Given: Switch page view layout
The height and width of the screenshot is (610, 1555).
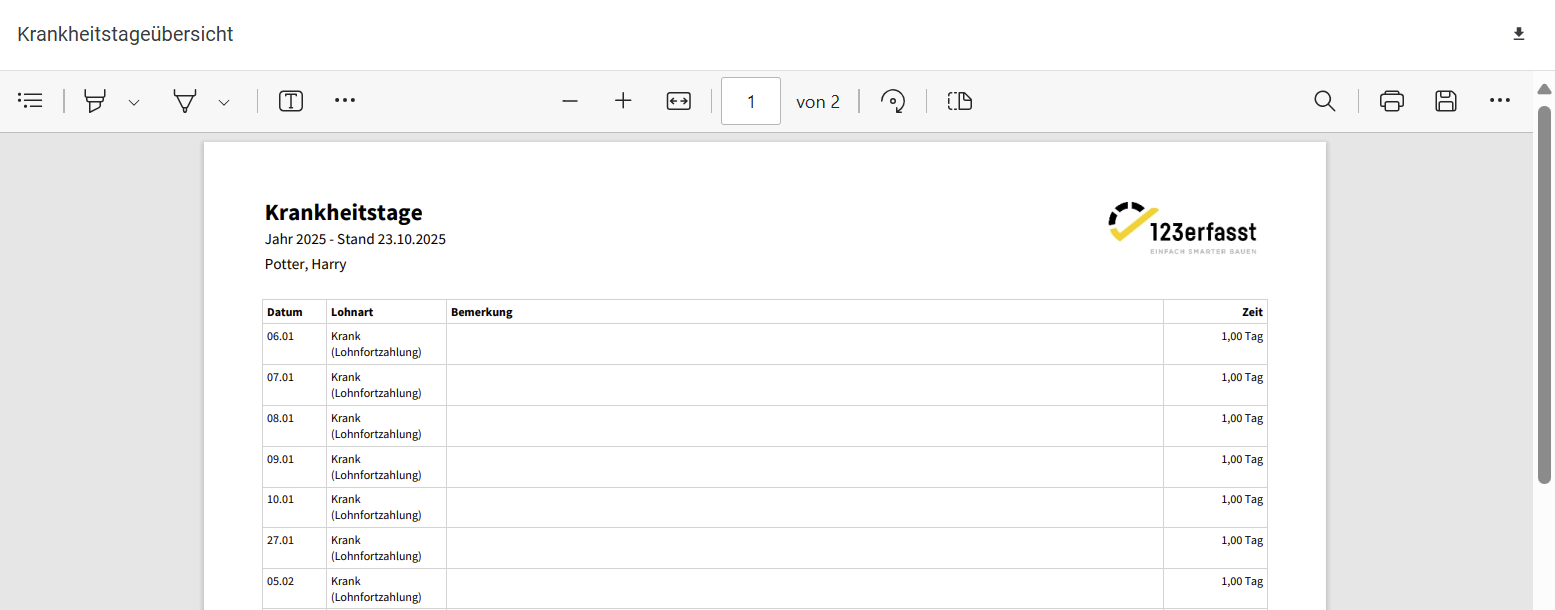Looking at the screenshot, I should point(960,101).
